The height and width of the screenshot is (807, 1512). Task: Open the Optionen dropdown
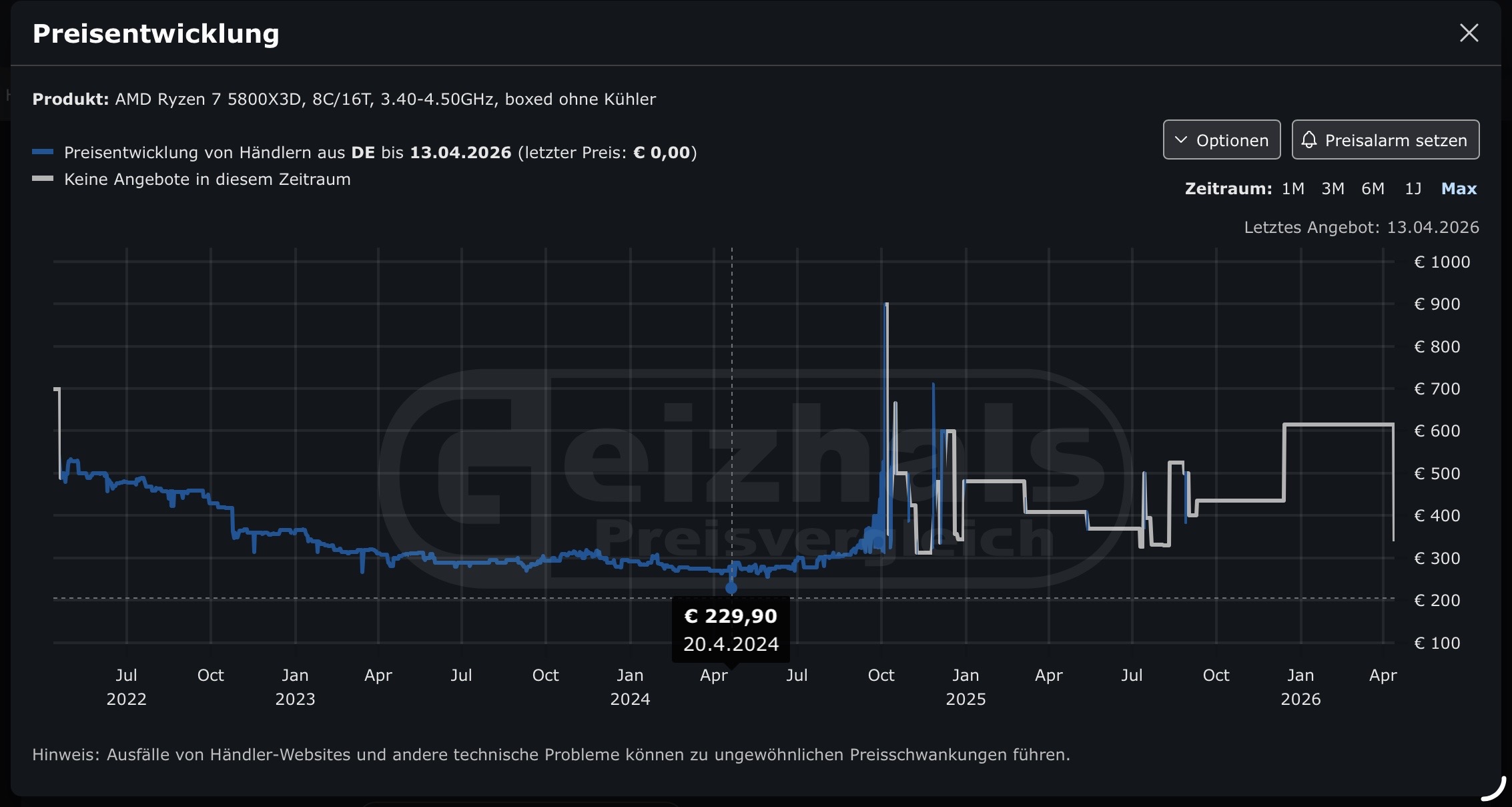1221,140
